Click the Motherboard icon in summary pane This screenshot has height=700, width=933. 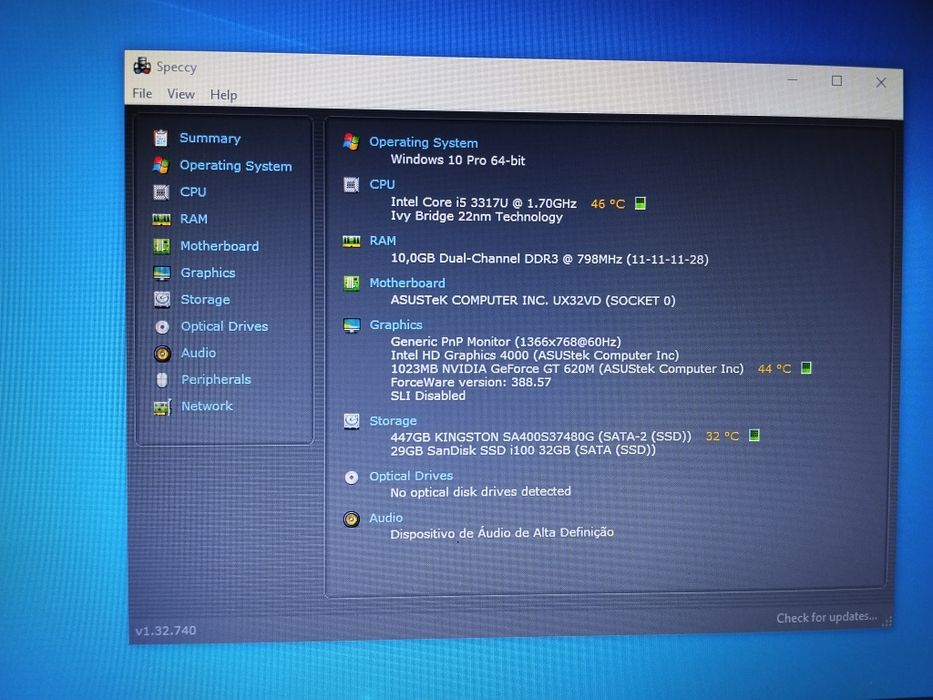pos(352,283)
